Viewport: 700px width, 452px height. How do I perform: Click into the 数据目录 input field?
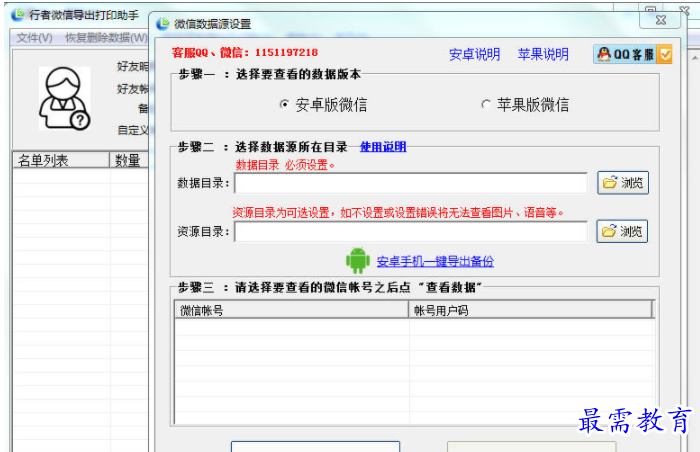click(411, 183)
